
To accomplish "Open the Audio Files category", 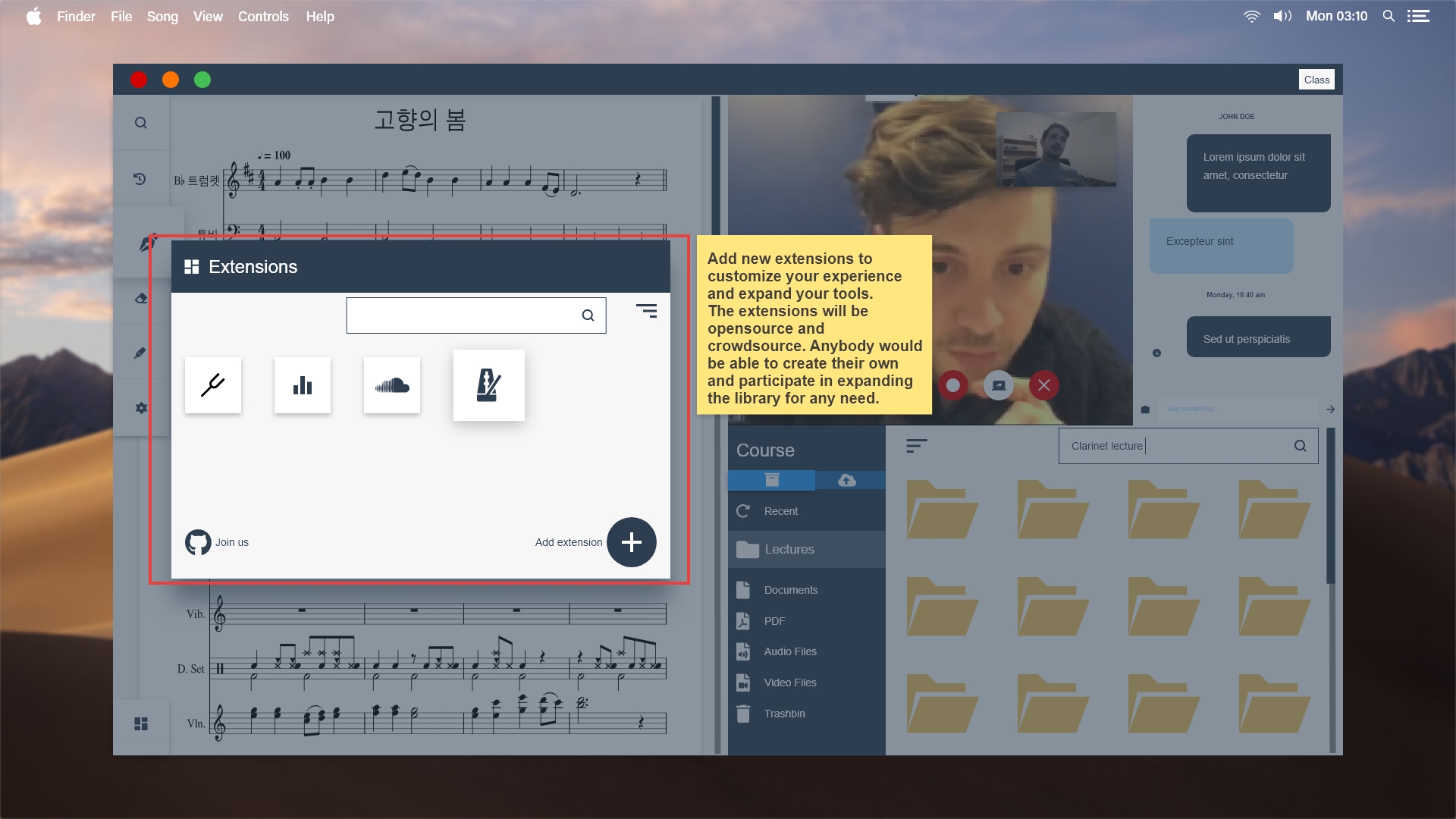I will 790,651.
